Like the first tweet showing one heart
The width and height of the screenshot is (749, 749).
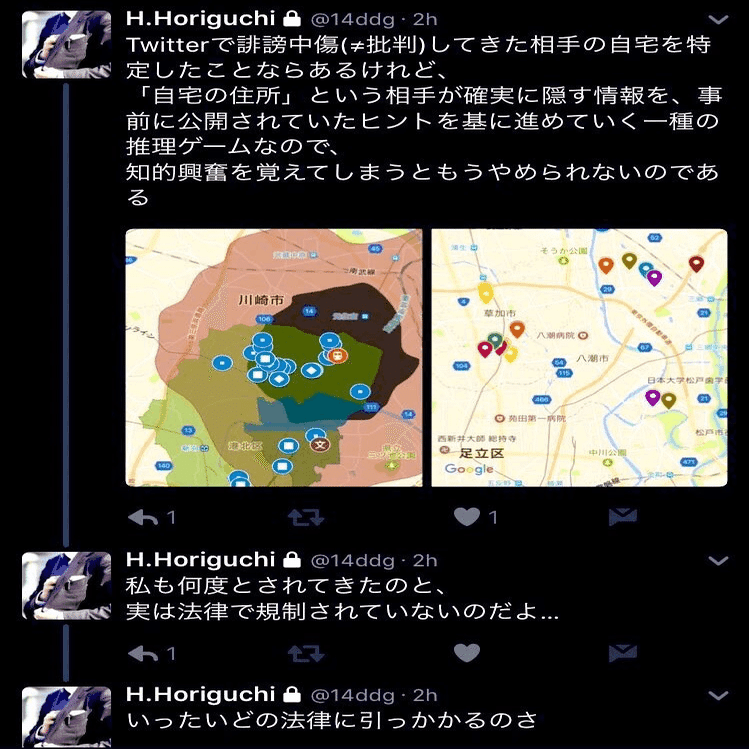[x=467, y=517]
